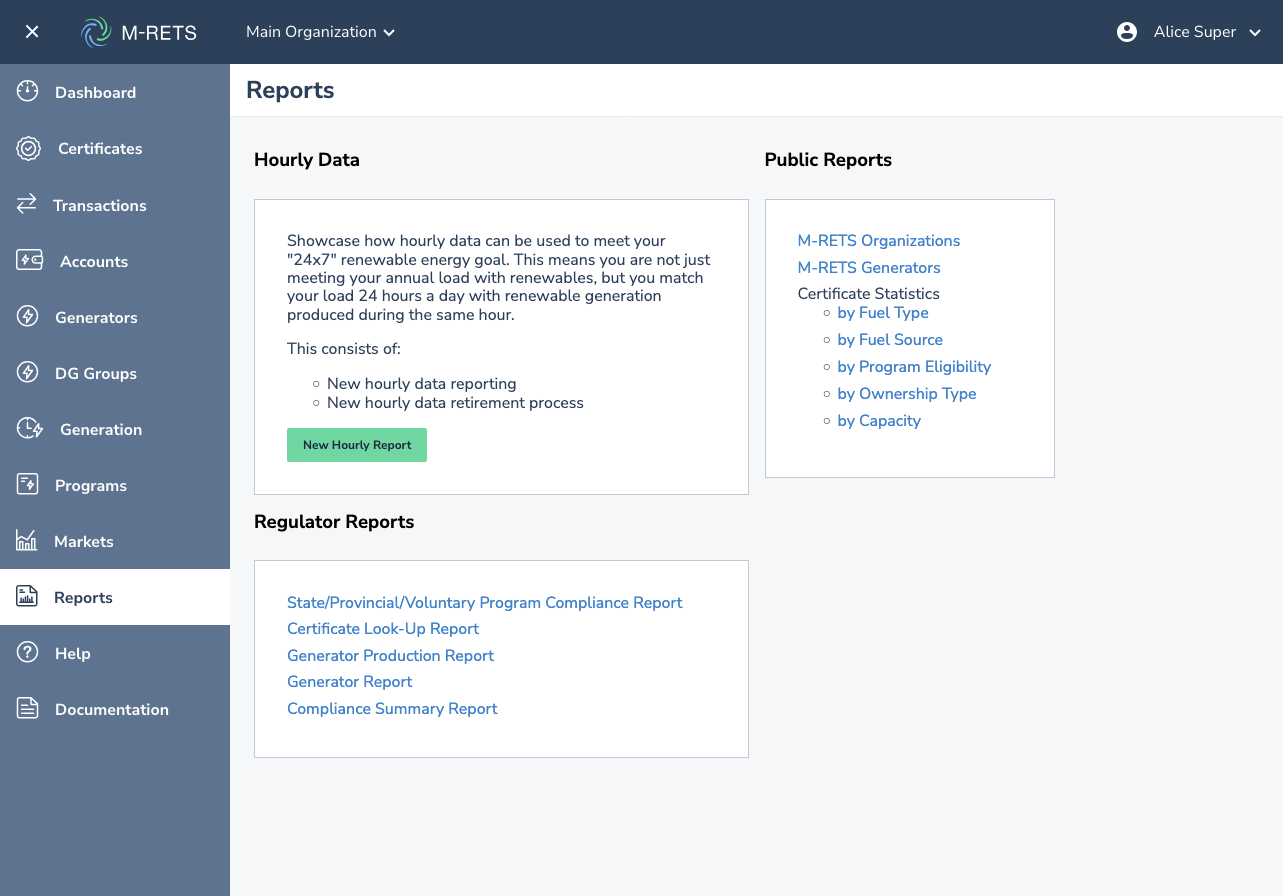Click the Reports page heading
1283x896 pixels.
[x=290, y=90]
